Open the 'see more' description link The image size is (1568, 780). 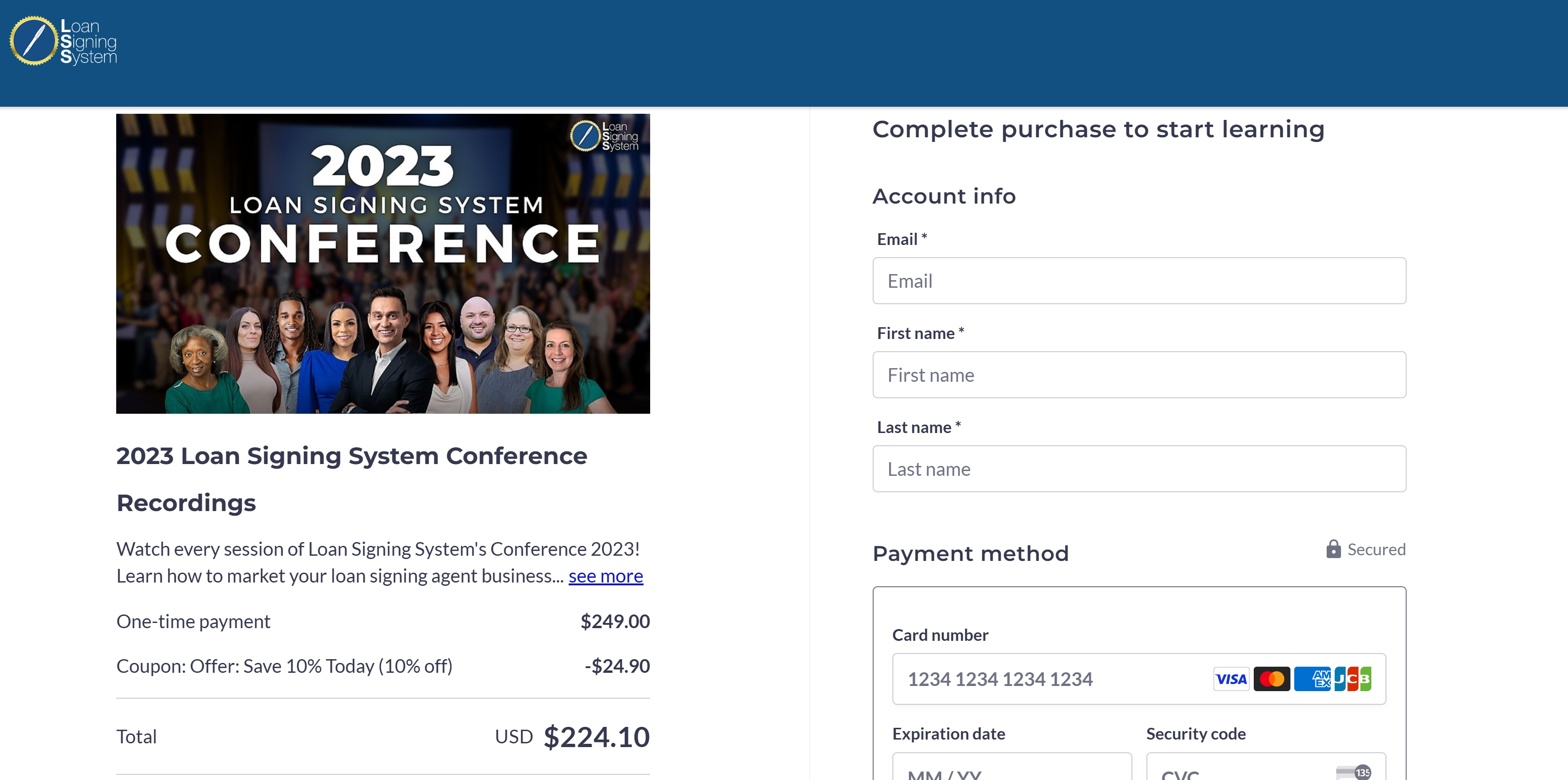605,575
